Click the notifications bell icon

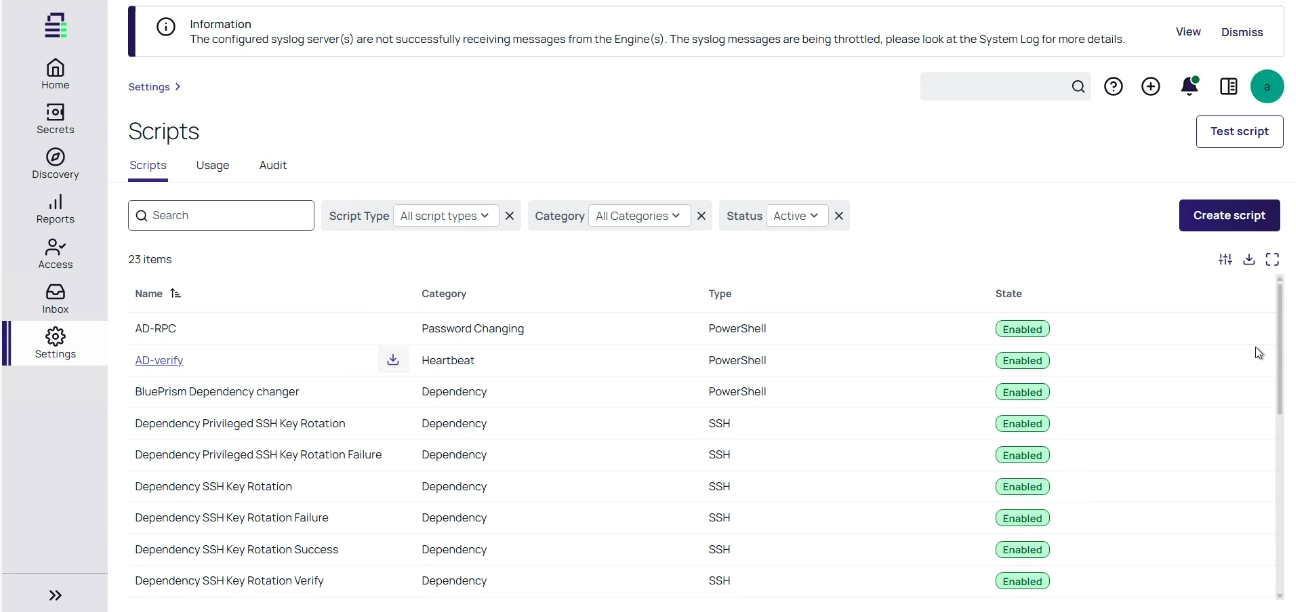(x=1189, y=87)
